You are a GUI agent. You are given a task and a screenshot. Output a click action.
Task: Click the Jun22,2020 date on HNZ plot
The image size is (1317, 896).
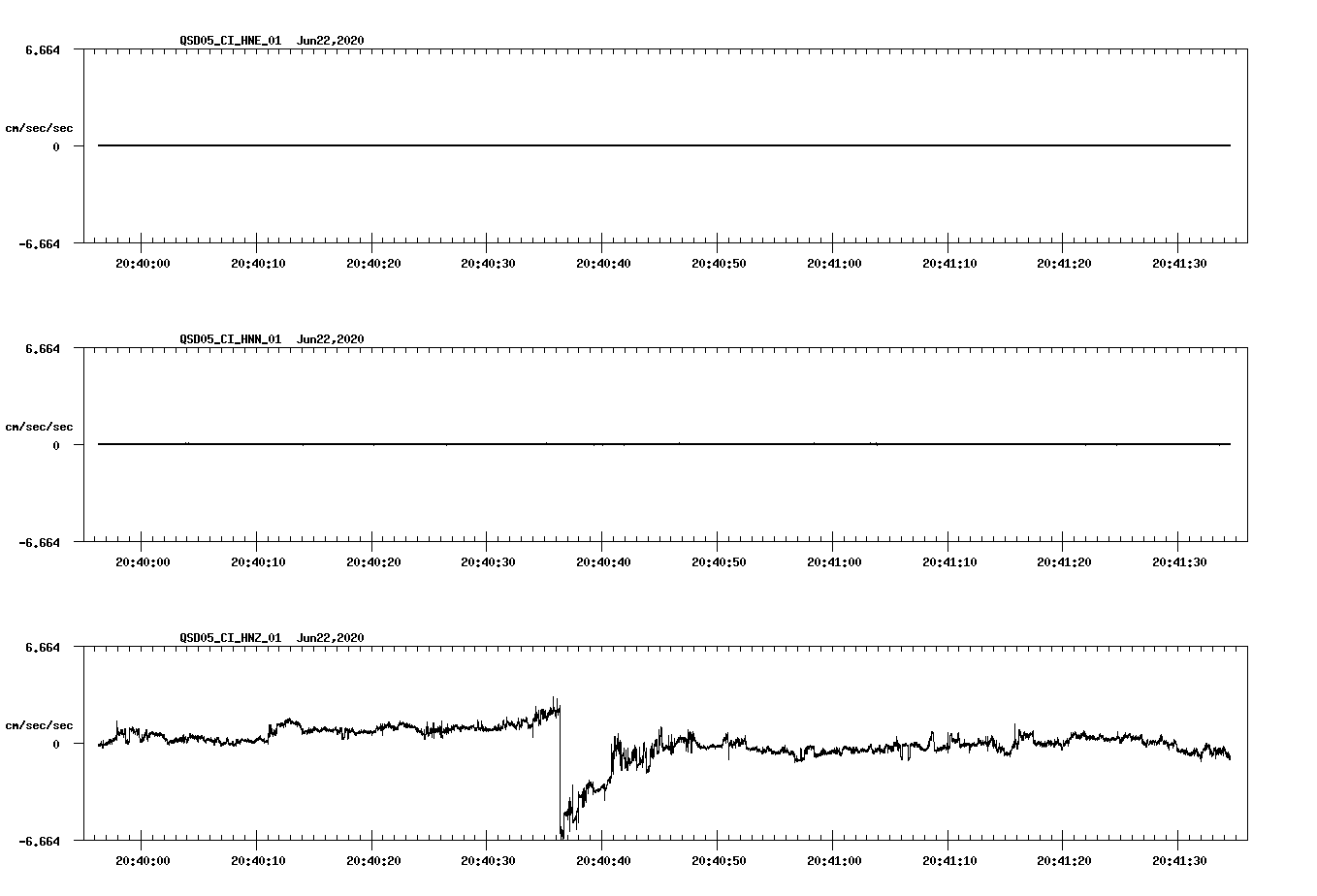coord(331,638)
